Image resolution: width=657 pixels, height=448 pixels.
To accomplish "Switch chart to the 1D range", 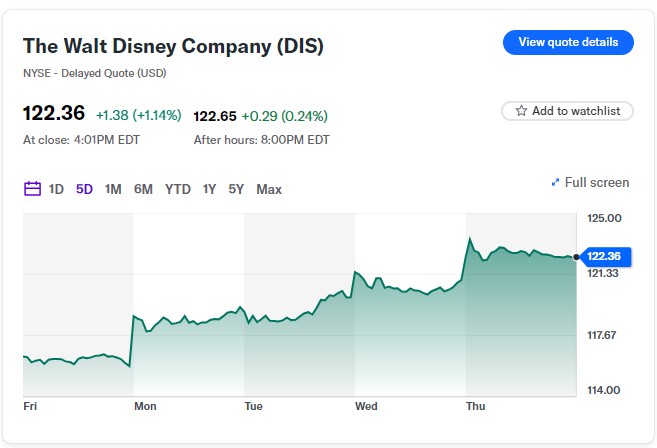I will [57, 189].
